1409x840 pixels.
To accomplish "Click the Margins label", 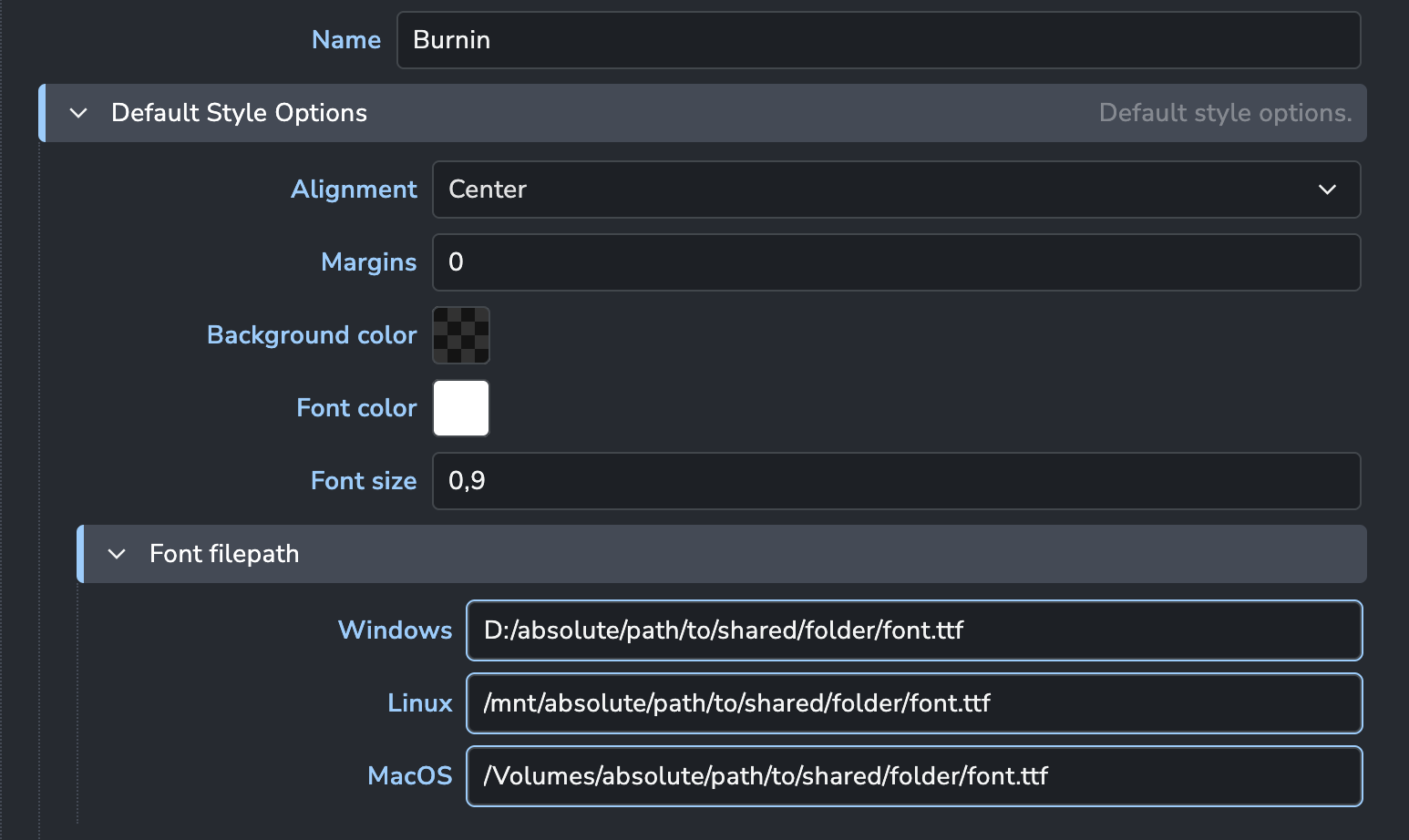I will click(369, 262).
